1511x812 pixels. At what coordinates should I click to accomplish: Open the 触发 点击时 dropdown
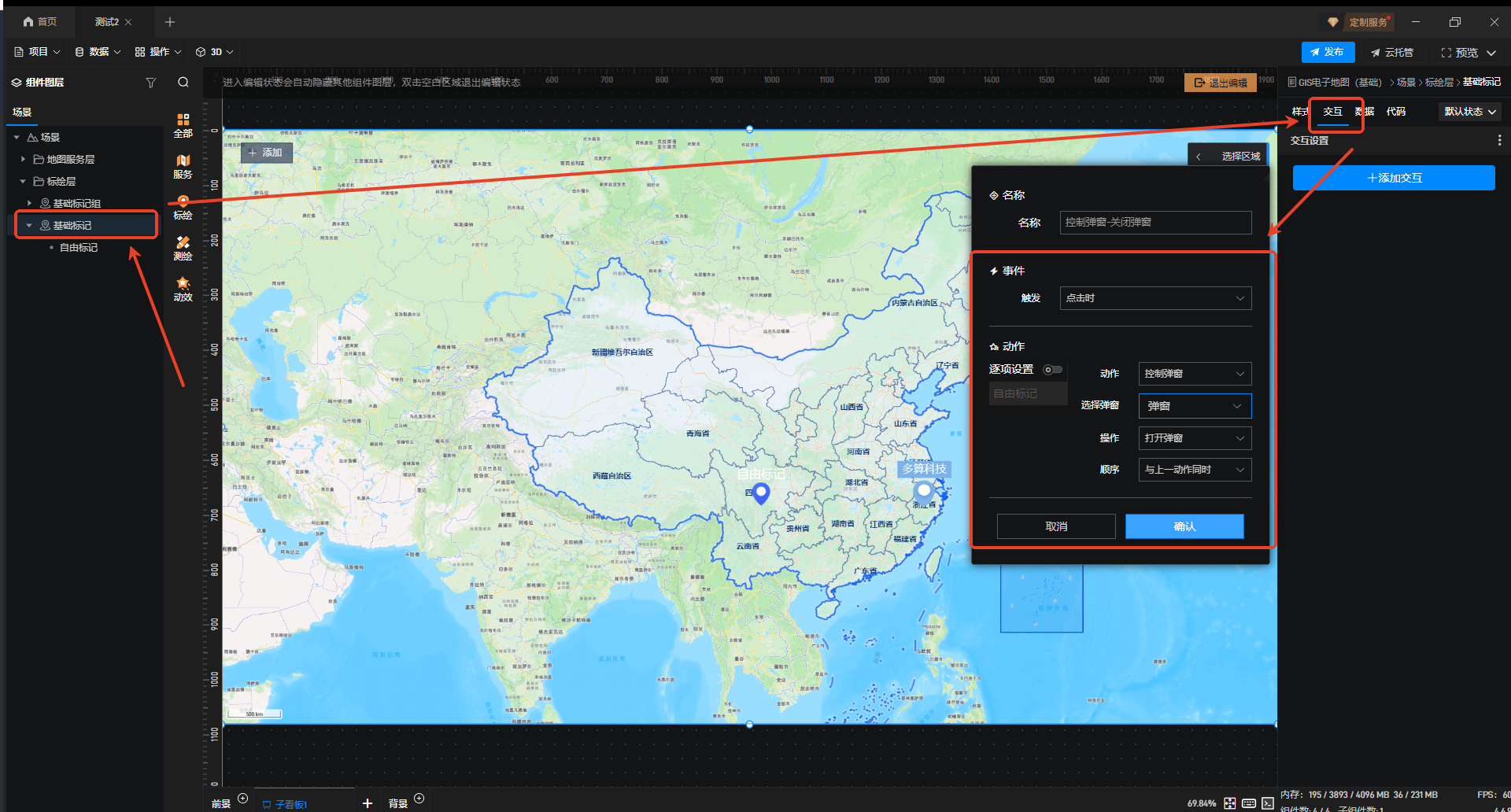(1154, 298)
